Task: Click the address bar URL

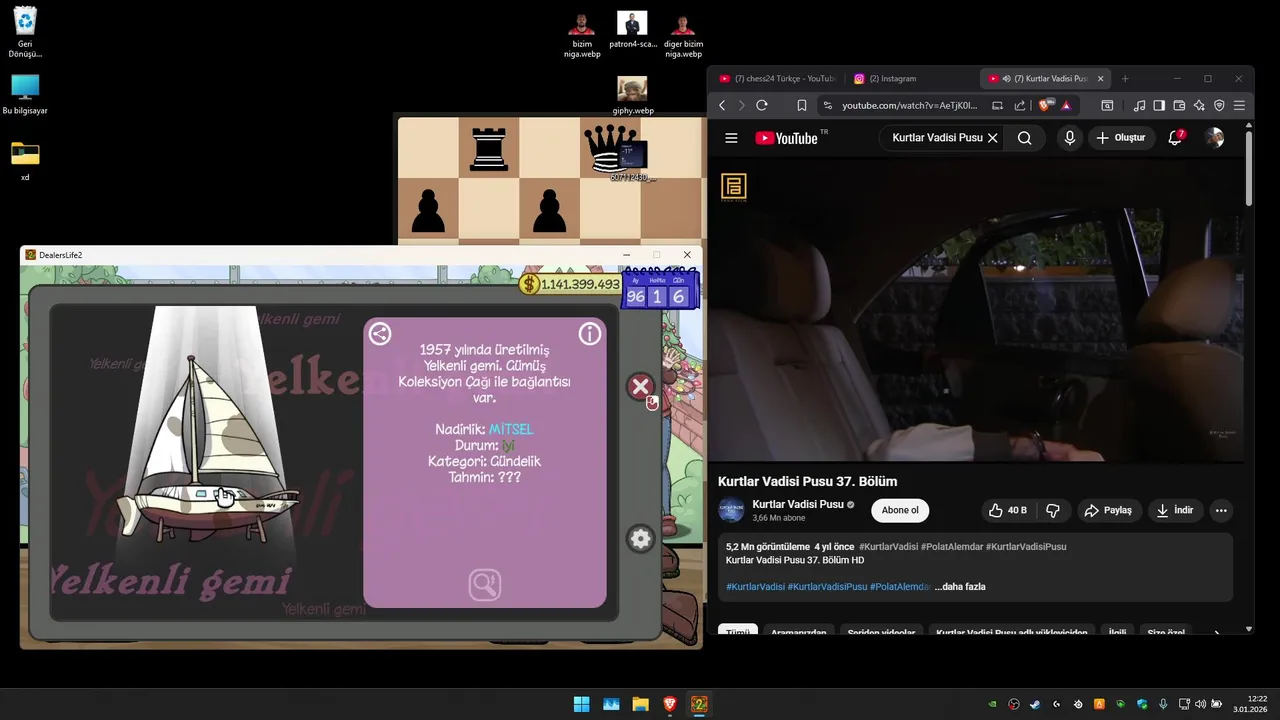Action: (909, 105)
